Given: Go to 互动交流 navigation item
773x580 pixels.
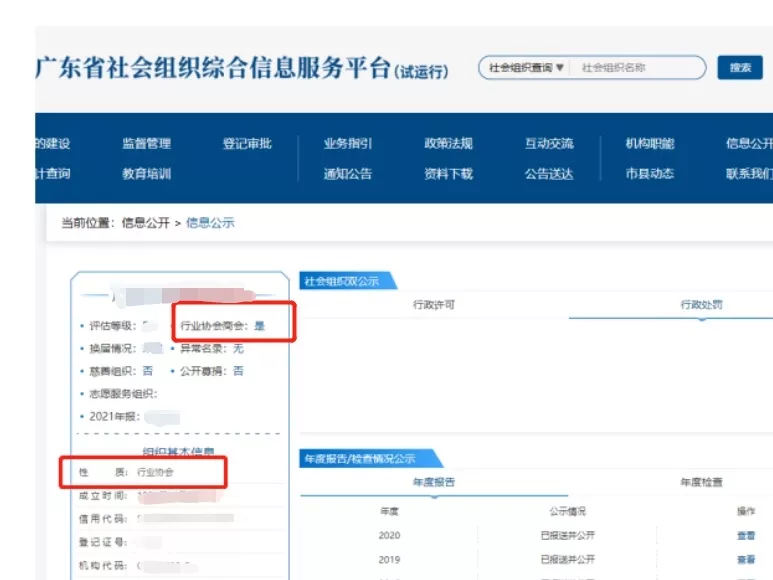Looking at the screenshot, I should (549, 144).
